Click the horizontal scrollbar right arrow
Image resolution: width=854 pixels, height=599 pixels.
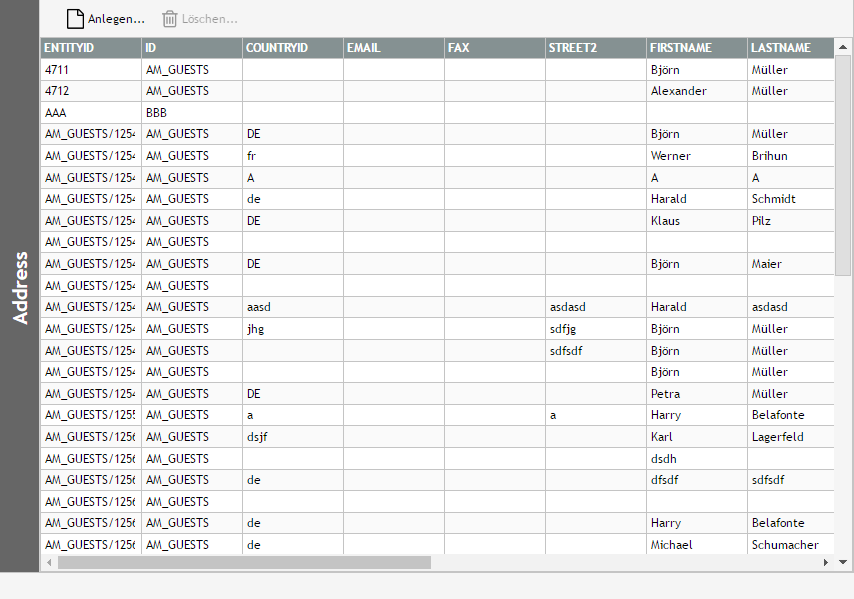pyautogui.click(x=826, y=563)
